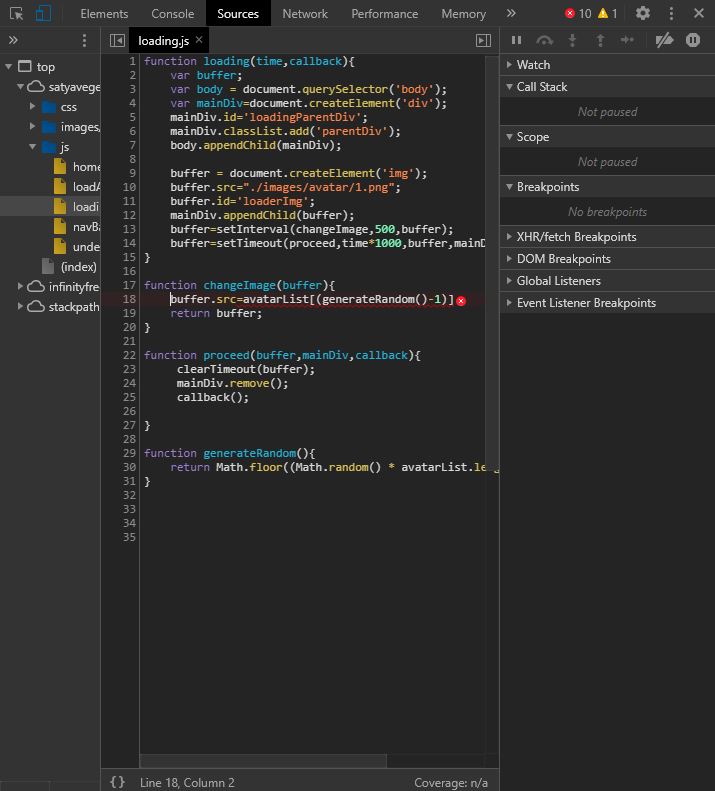Close the DevTools panel
The image size is (715, 791).
click(698, 13)
